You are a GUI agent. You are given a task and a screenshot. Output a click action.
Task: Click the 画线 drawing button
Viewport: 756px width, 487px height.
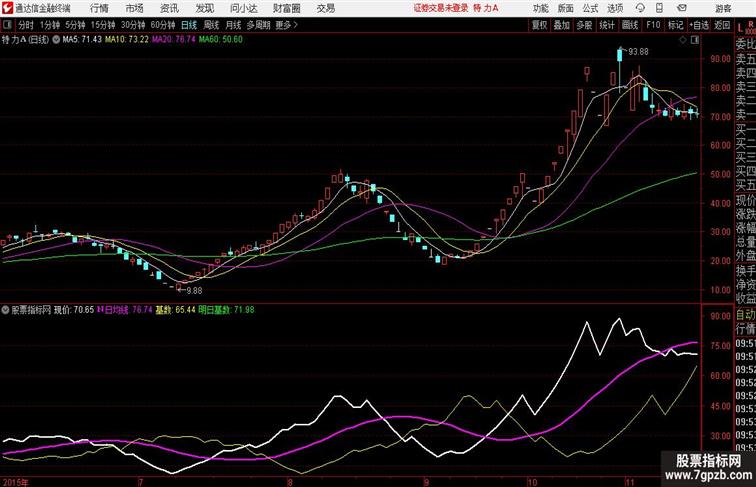click(630, 25)
